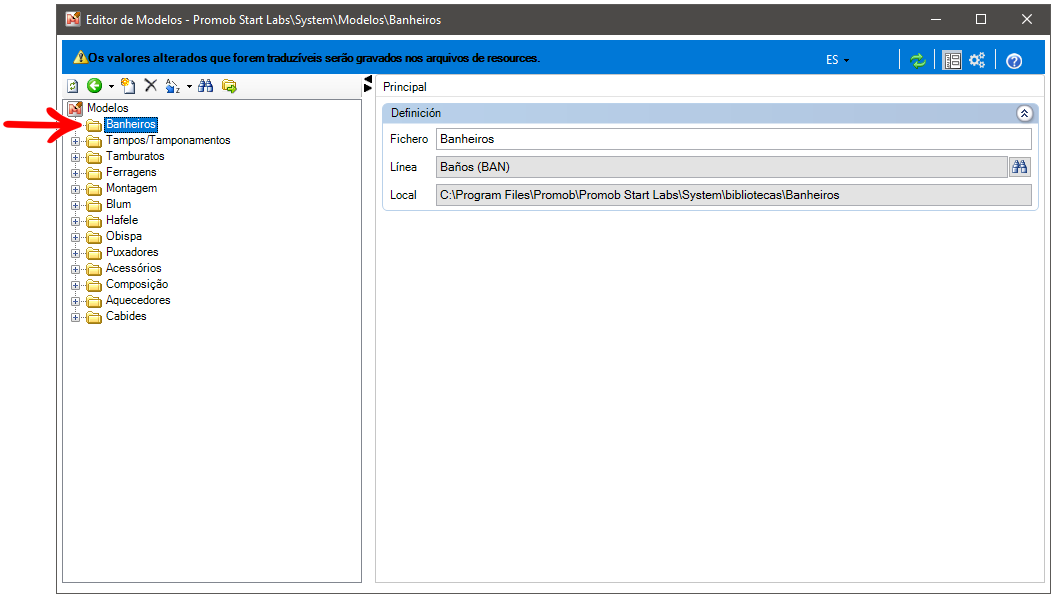1059x606 pixels.
Task: Expand the Hafele folder
Action: 76,221
